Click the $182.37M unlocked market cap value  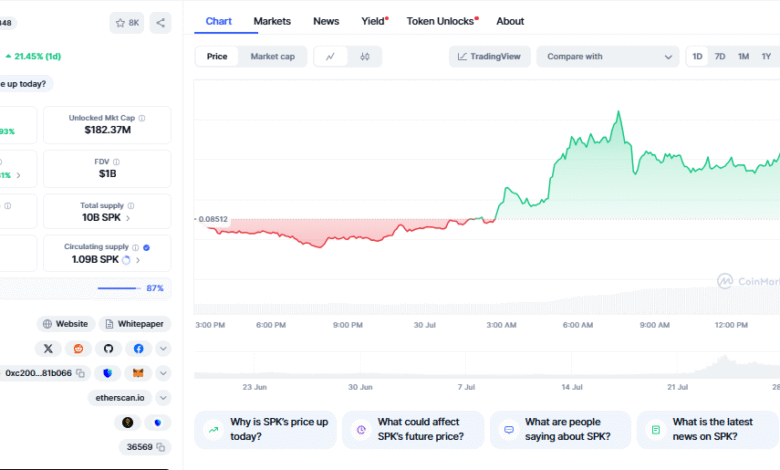[x=107, y=130]
